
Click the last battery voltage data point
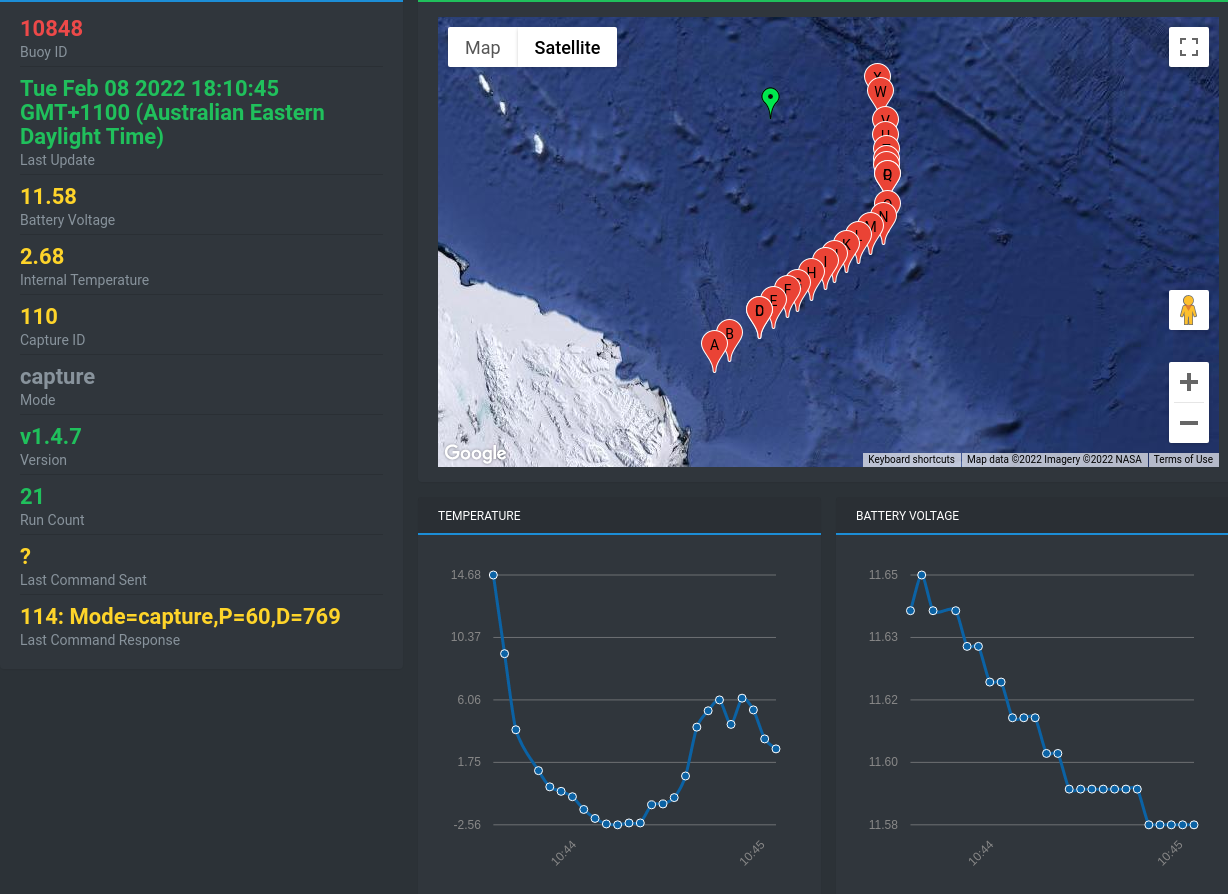click(x=1194, y=825)
